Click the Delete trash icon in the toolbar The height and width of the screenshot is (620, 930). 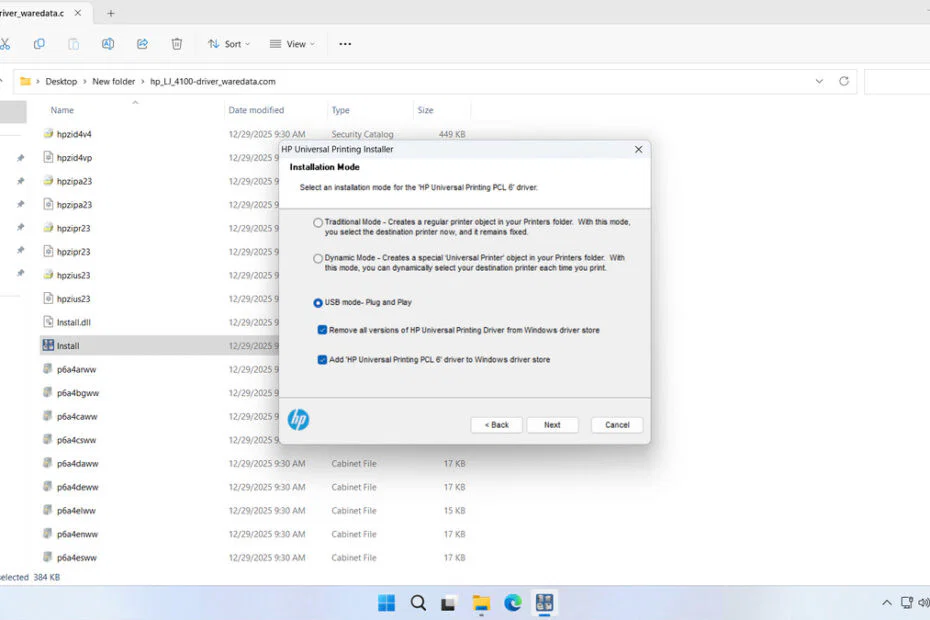[176, 44]
